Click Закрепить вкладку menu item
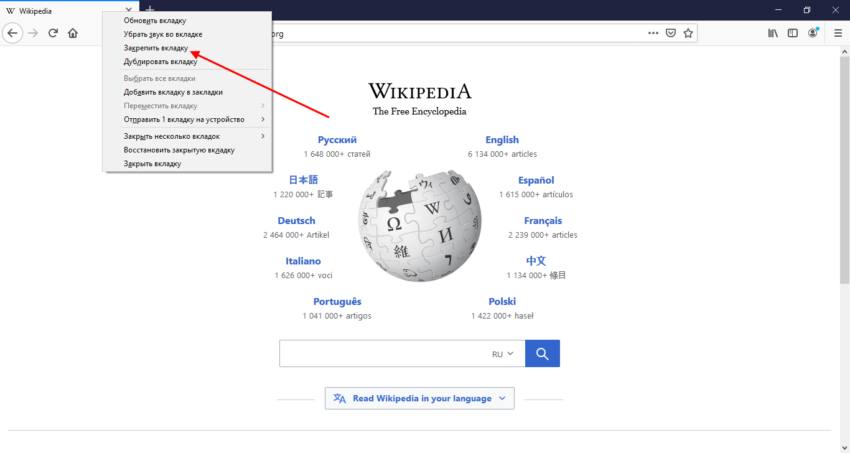850x453 pixels. coord(187,48)
